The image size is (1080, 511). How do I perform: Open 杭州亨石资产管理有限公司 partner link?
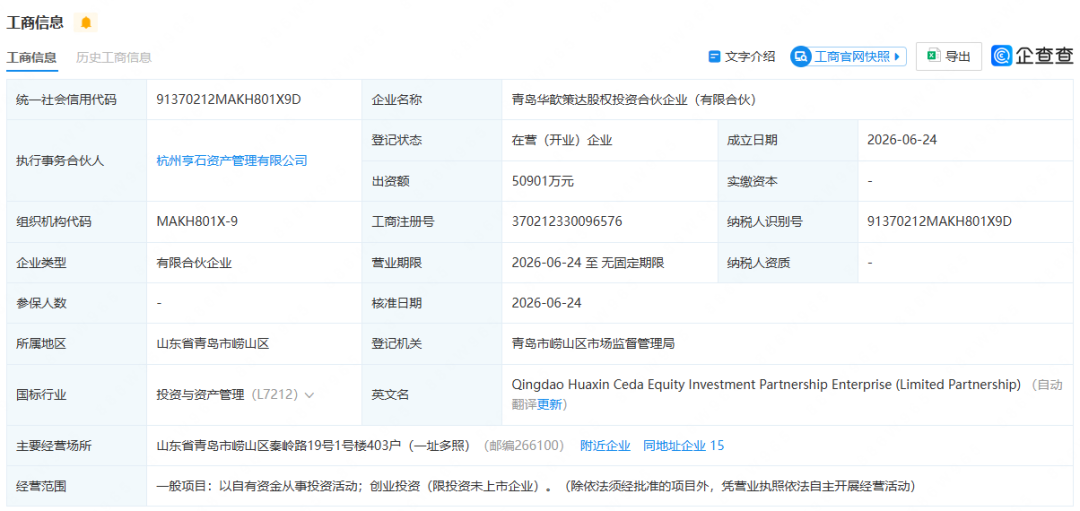(232, 160)
